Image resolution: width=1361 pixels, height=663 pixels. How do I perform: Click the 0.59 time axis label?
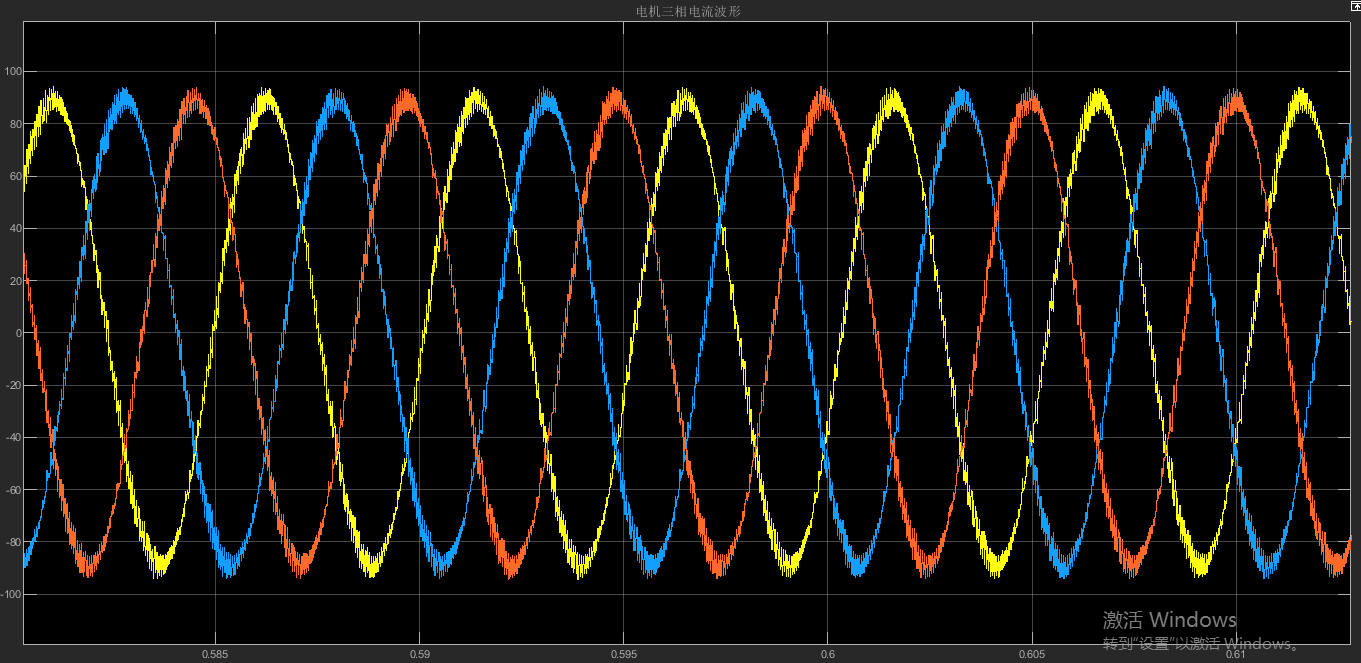[x=421, y=655]
